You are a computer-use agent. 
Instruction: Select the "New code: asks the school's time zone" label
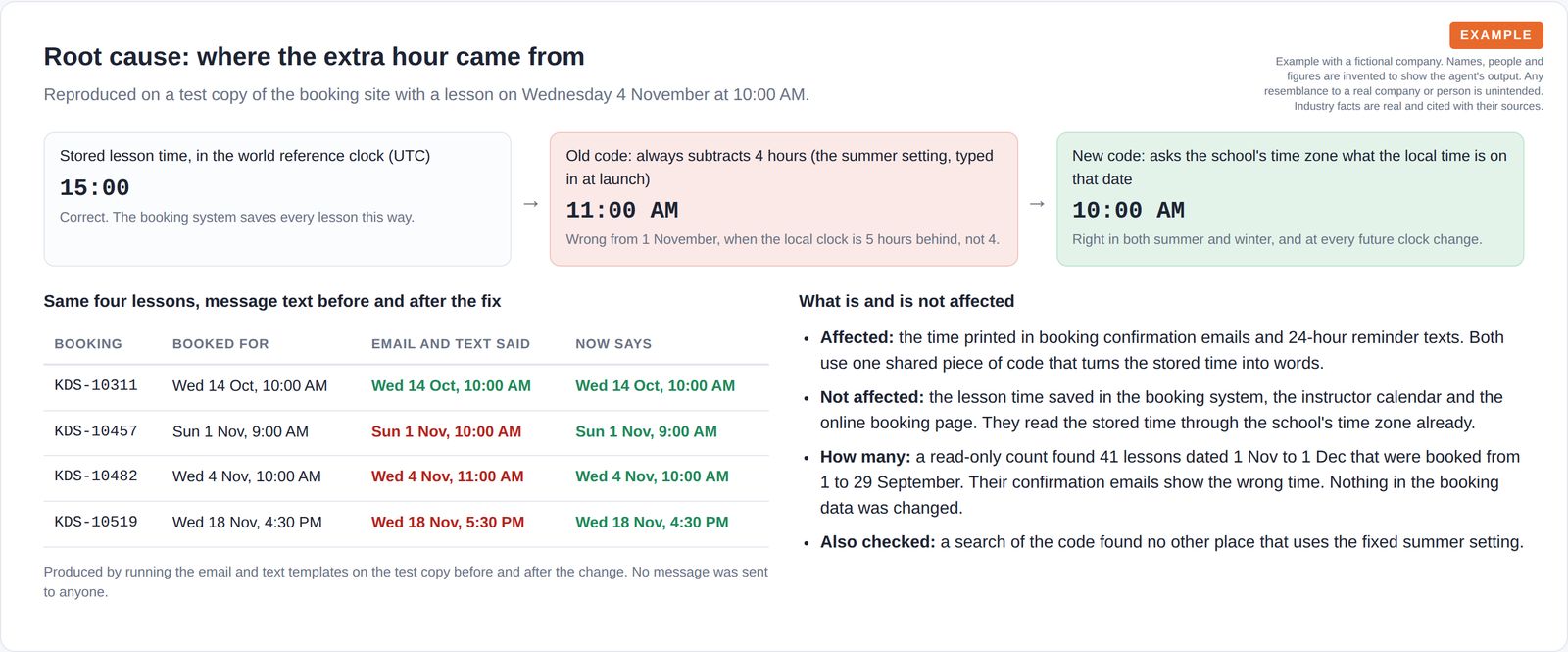1290,168
